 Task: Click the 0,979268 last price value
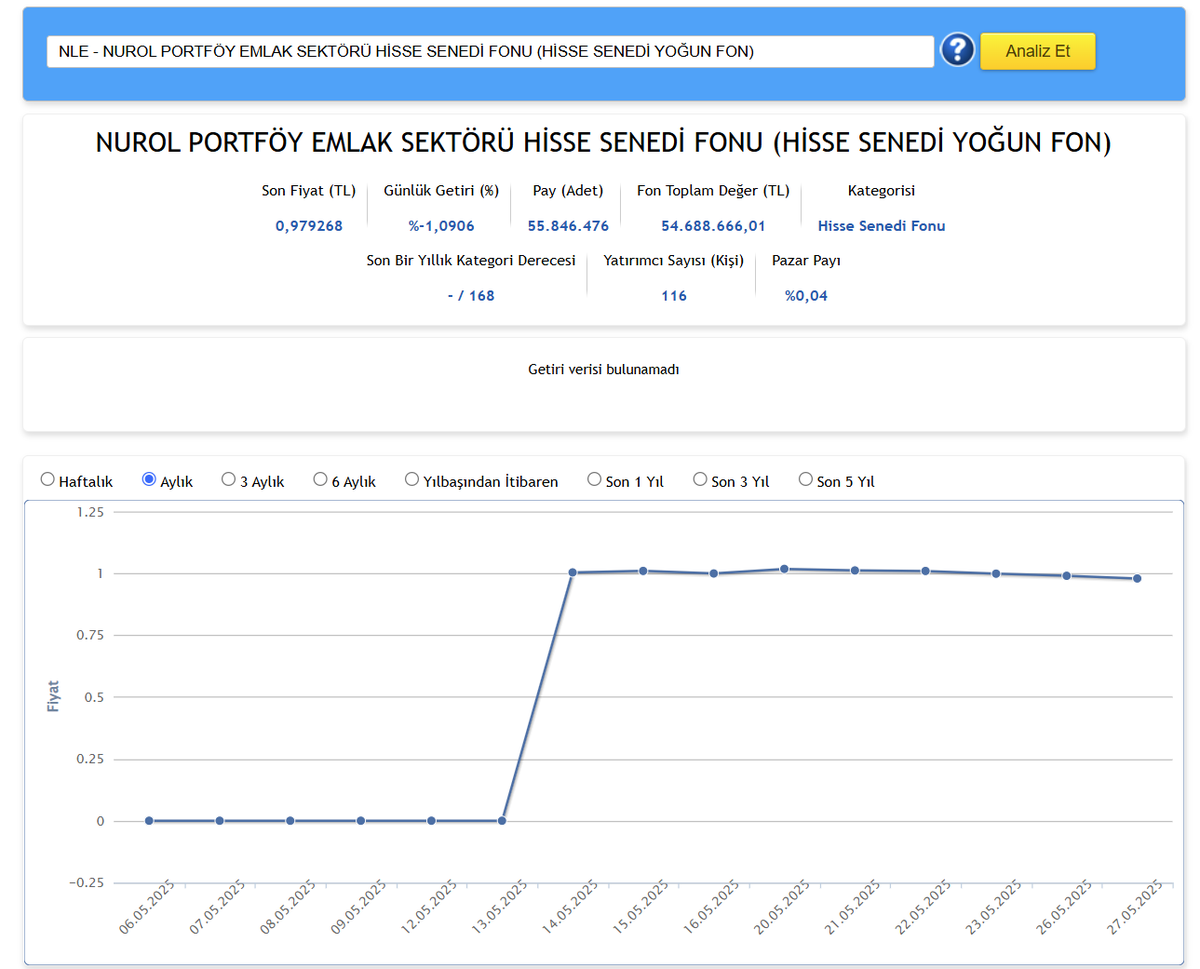(309, 226)
